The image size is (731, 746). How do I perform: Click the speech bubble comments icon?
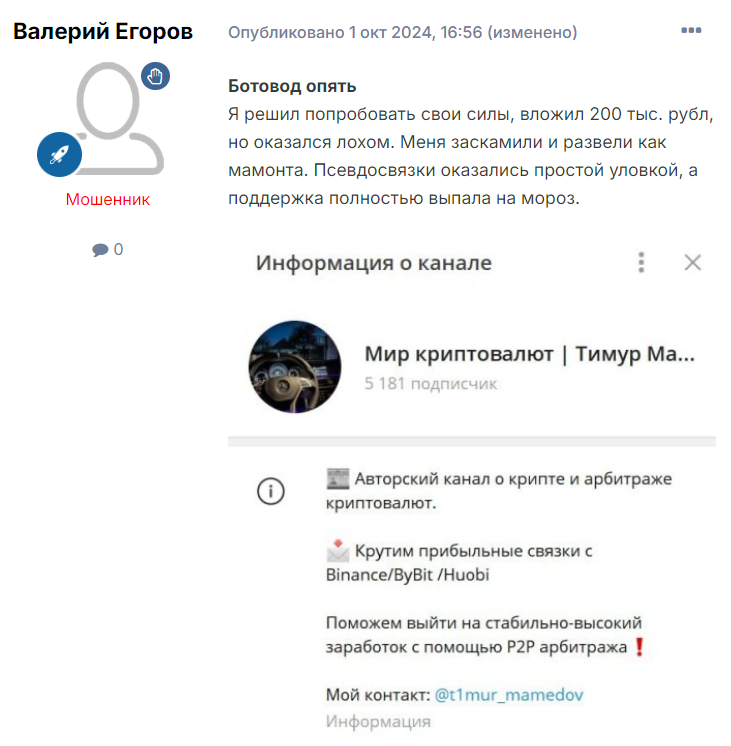100,250
